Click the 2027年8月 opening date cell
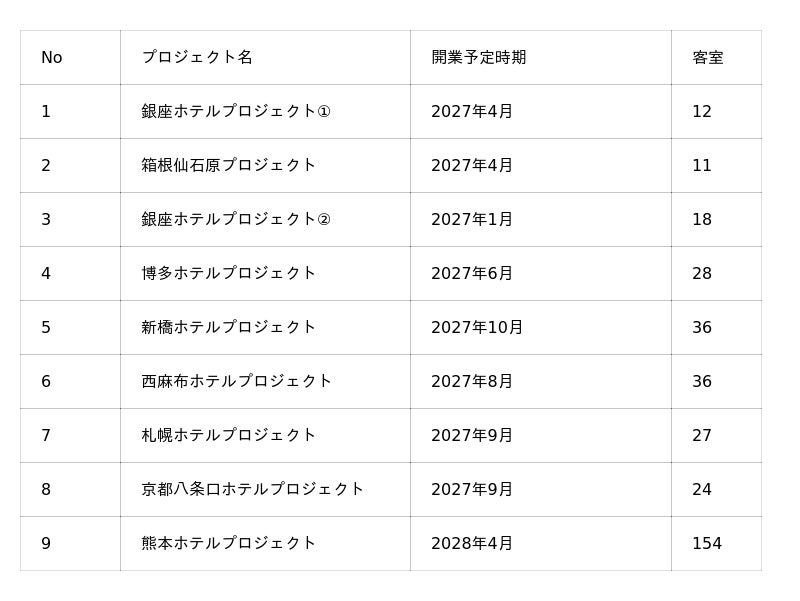The image size is (800, 601). [x=541, y=382]
